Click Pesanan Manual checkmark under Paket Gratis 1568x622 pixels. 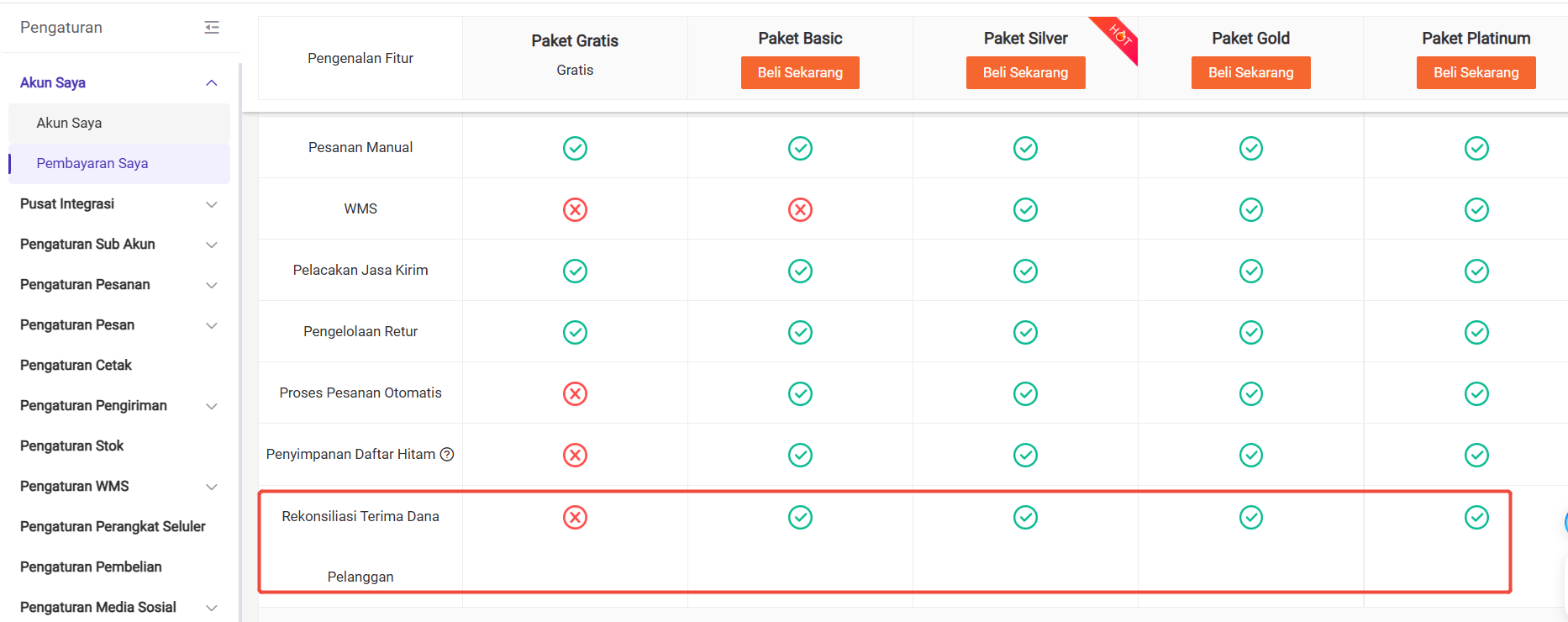(575, 148)
